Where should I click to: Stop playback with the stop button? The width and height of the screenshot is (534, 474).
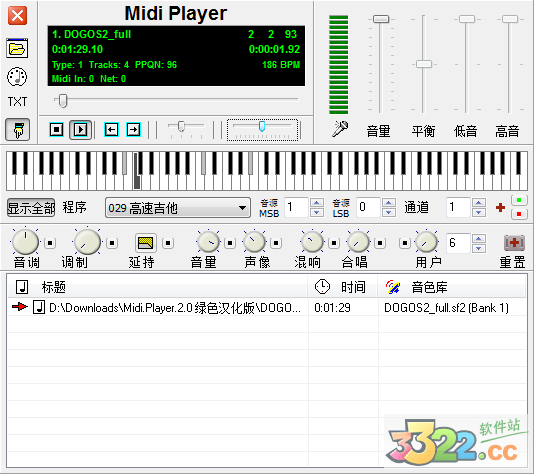[x=56, y=130]
